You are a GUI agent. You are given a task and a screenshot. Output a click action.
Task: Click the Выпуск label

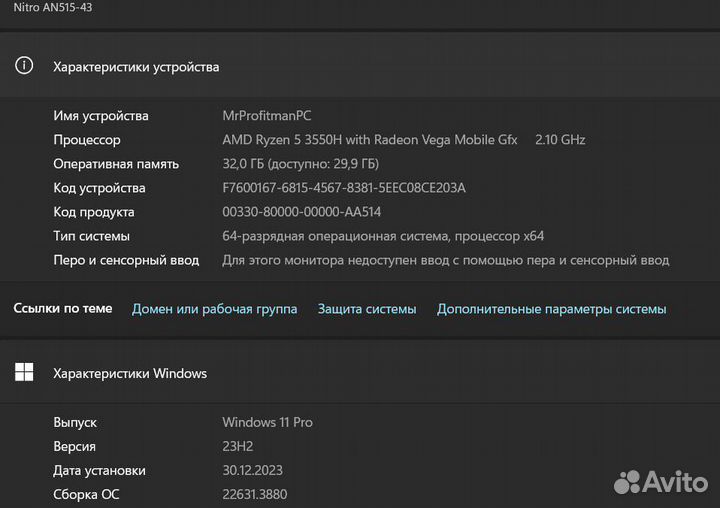pos(75,423)
